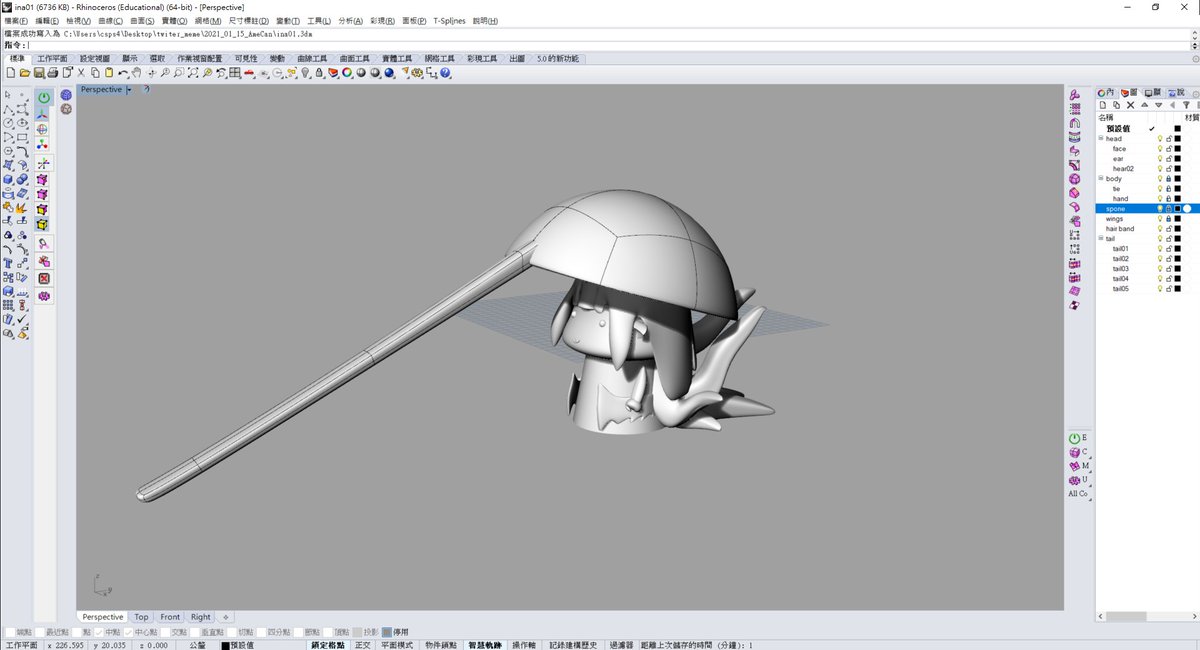Viewport: 1200px width, 650px height.
Task: Click the Select arrow tool in left toolbar
Action: (x=8, y=95)
